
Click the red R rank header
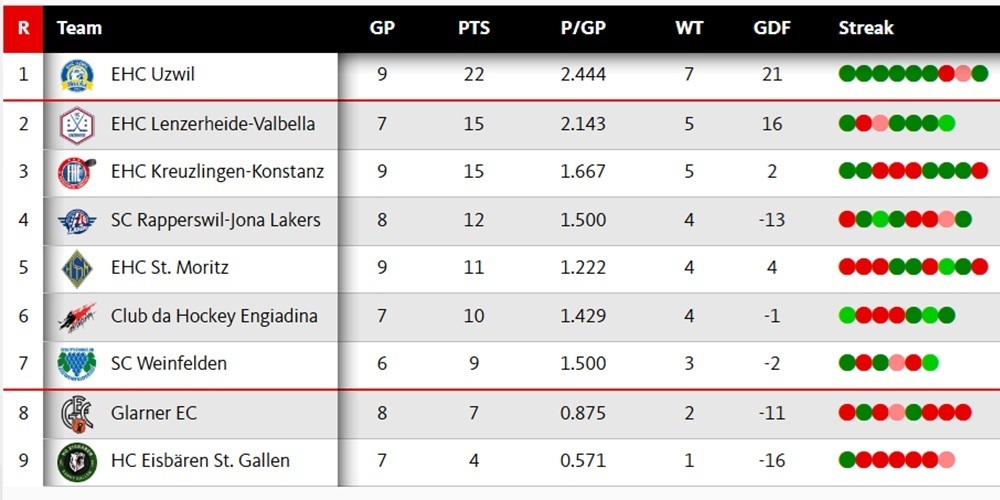click(23, 28)
